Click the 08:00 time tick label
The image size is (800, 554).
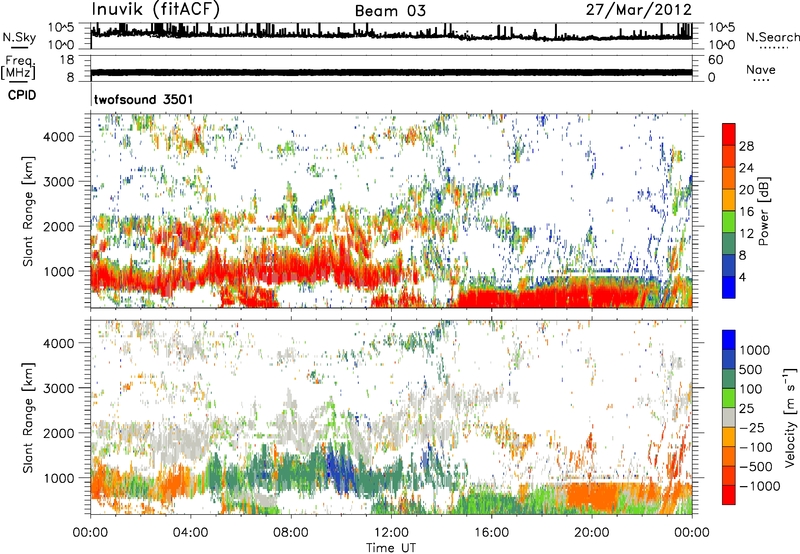(290, 533)
